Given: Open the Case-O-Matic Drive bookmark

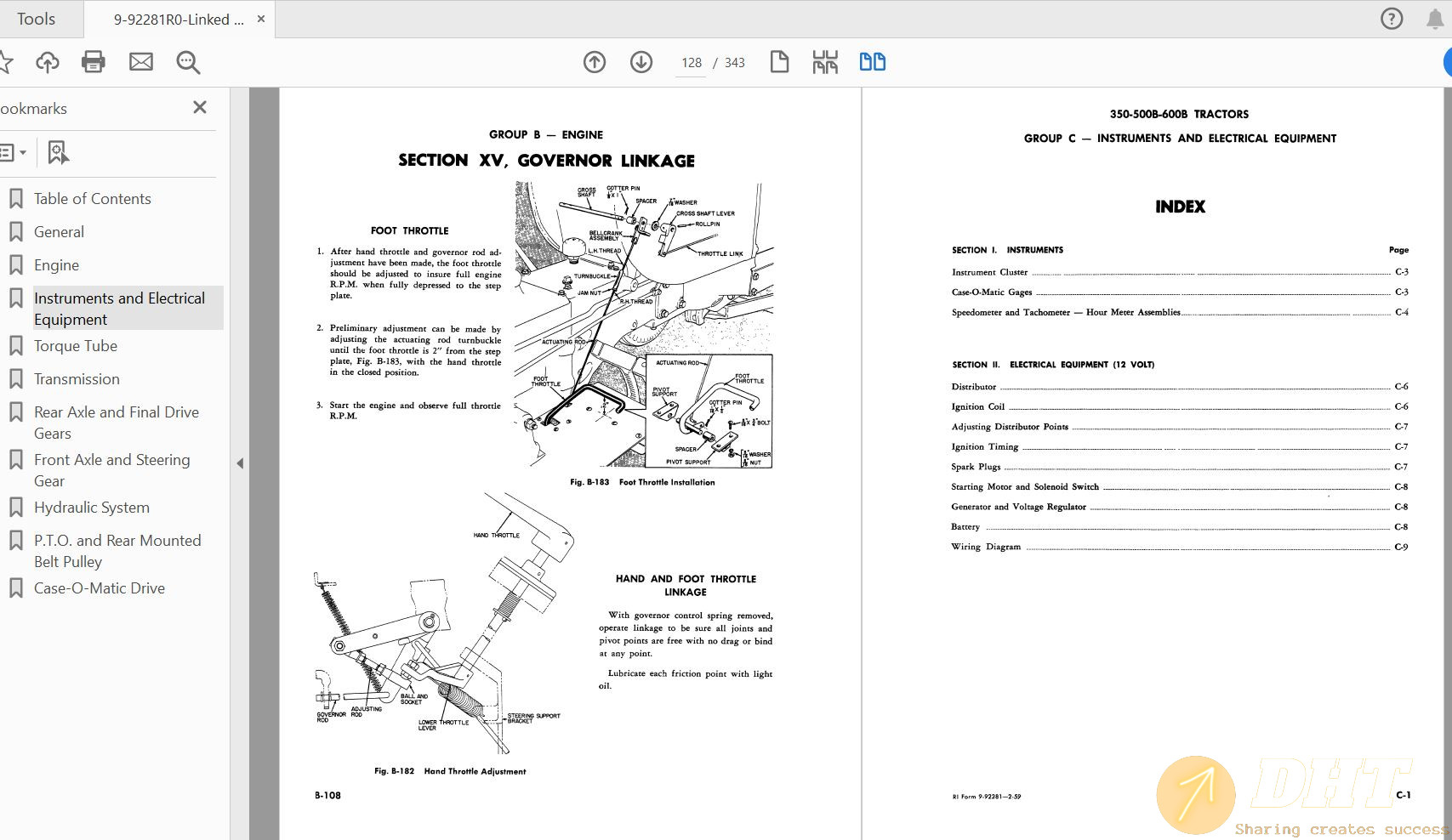Looking at the screenshot, I should pos(99,587).
